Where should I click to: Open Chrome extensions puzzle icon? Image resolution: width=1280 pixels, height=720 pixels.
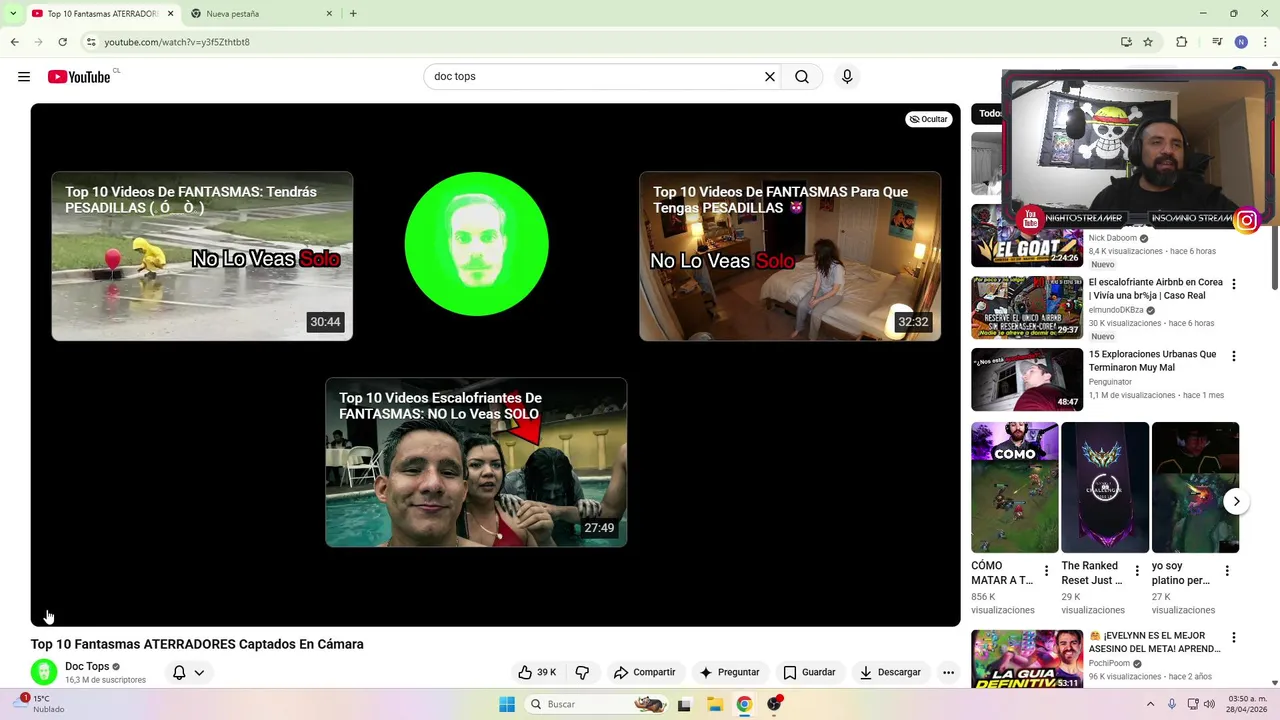click(x=1182, y=42)
